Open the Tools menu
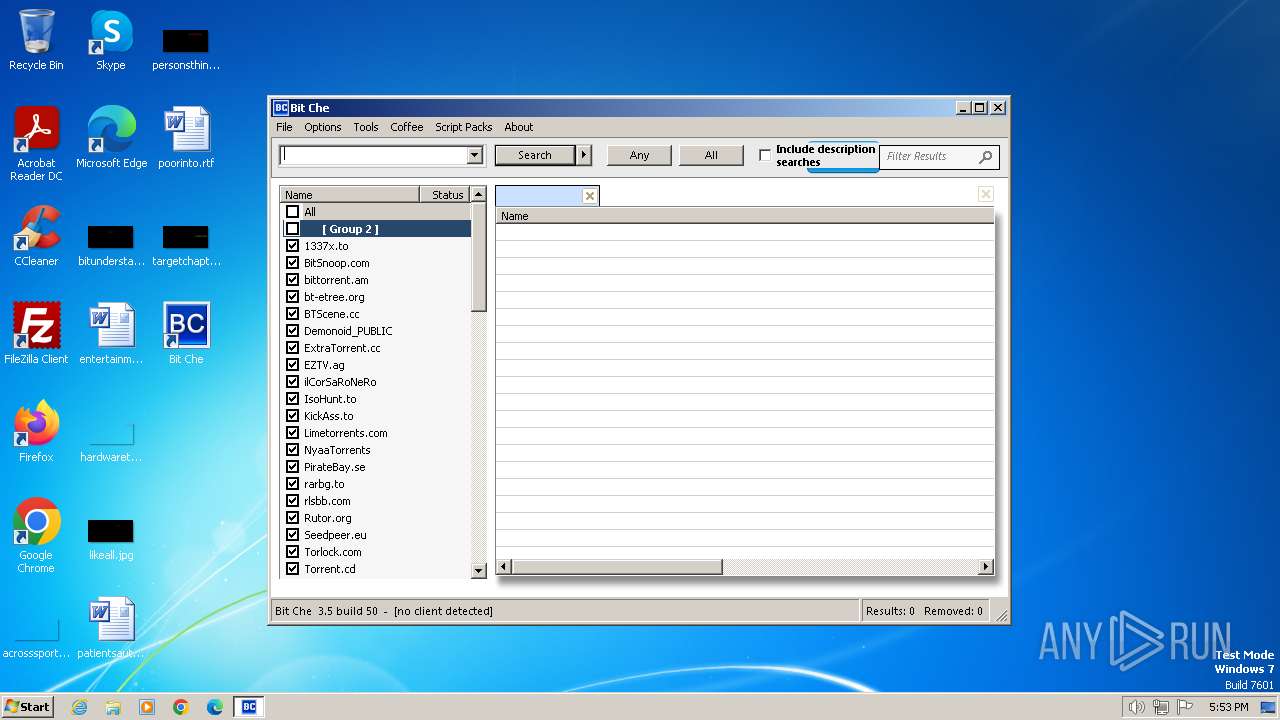1280x720 pixels. pos(366,127)
